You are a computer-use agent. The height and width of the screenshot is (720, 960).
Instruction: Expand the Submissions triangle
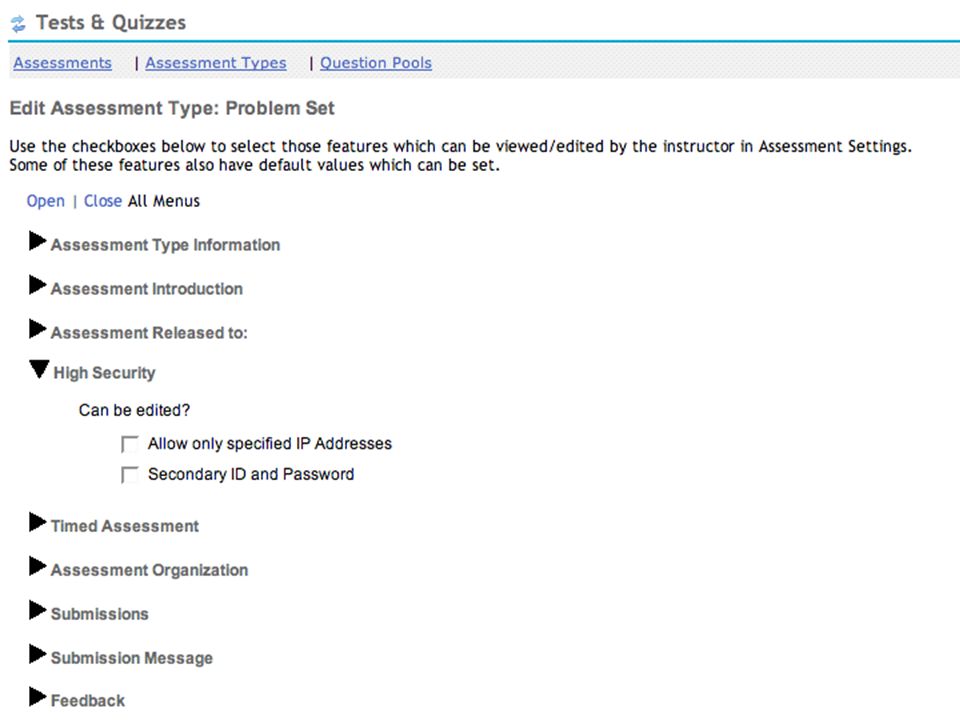coord(37,610)
